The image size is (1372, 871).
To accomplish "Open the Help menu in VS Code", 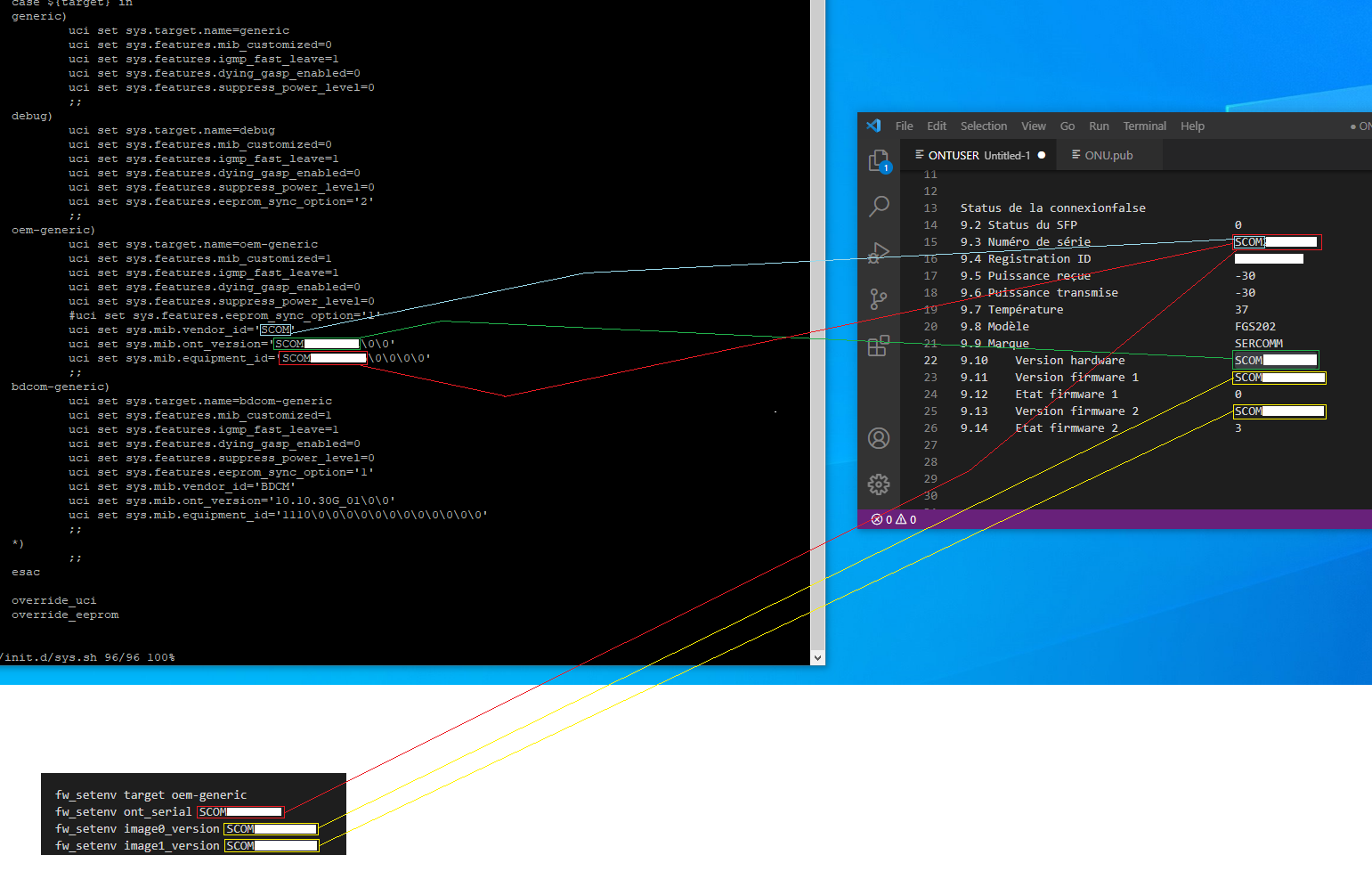I will pos(1192,126).
